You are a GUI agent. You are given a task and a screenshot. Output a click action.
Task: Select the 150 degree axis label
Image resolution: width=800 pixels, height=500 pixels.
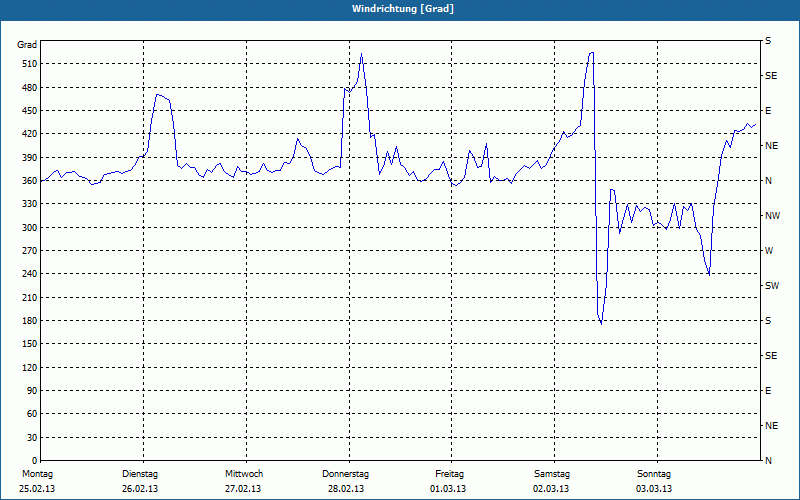(30, 344)
